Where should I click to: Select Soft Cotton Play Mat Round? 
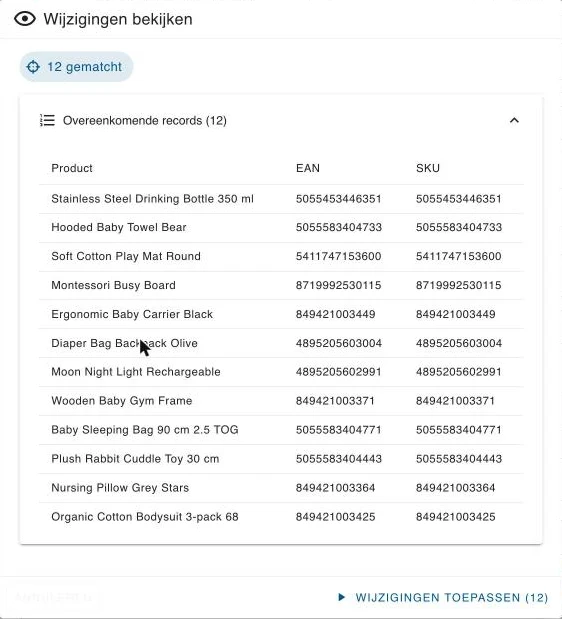(126, 256)
